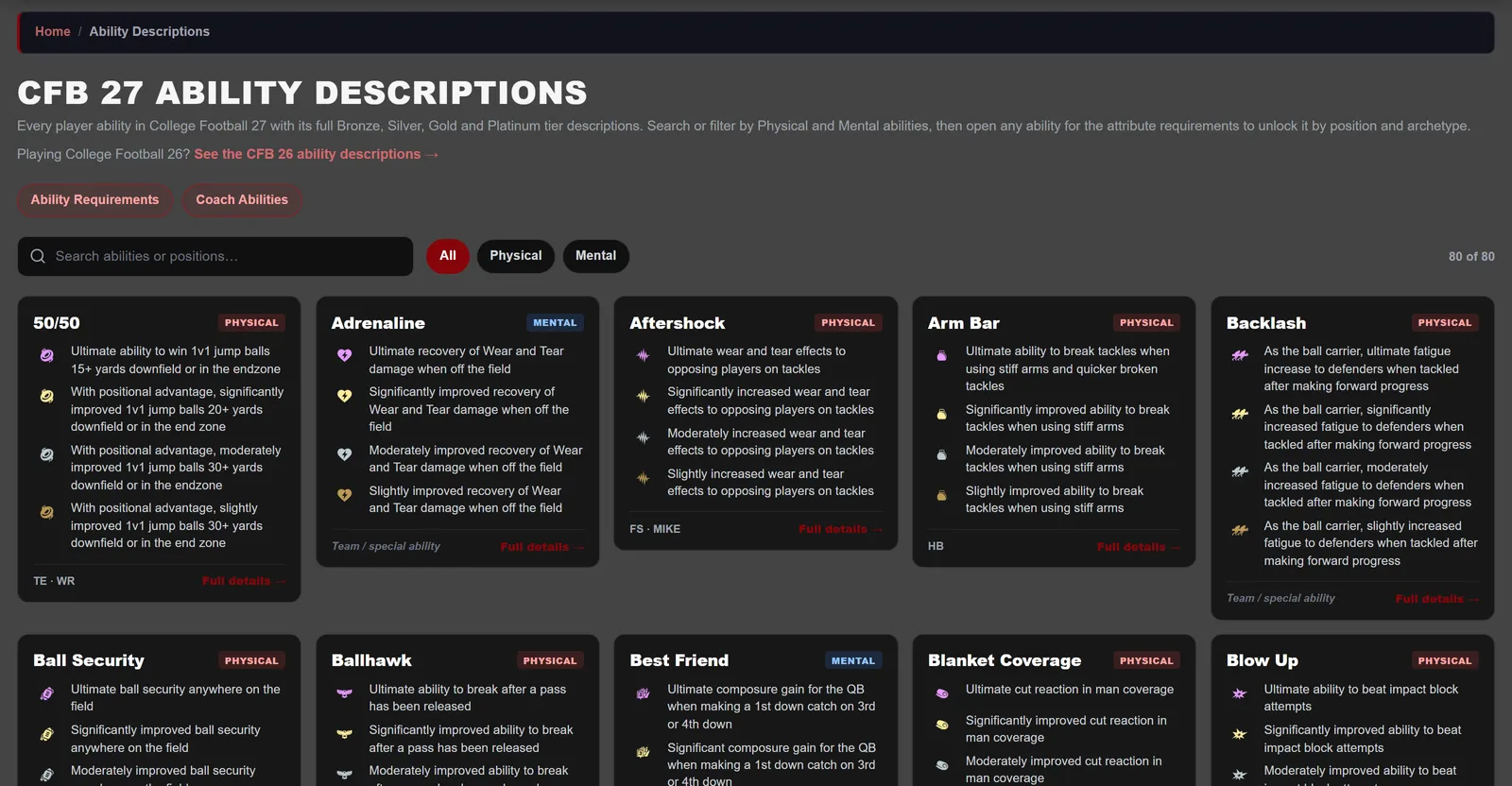This screenshot has width=1512, height=786.
Task: Click Ball Security Platinum icon beside Ultimate ball security
Action: 46,693
